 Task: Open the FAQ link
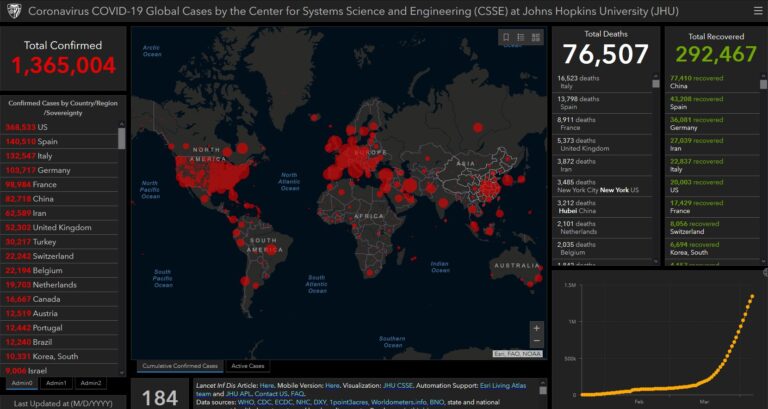tap(297, 394)
